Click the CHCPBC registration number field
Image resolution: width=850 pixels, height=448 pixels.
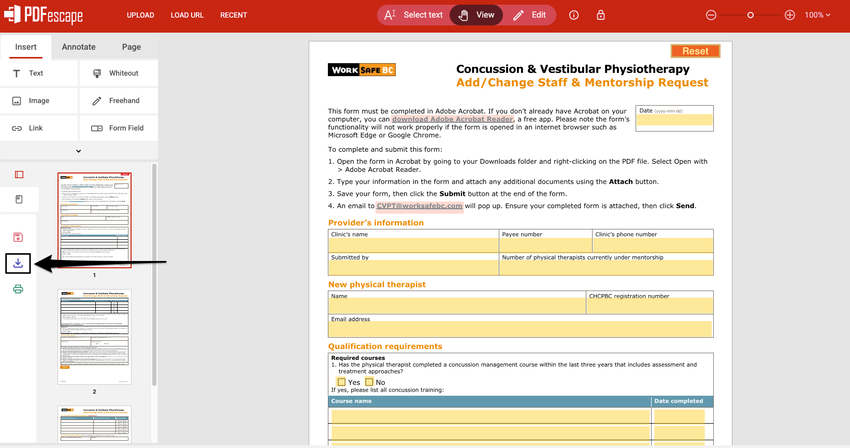pyautogui.click(x=649, y=306)
